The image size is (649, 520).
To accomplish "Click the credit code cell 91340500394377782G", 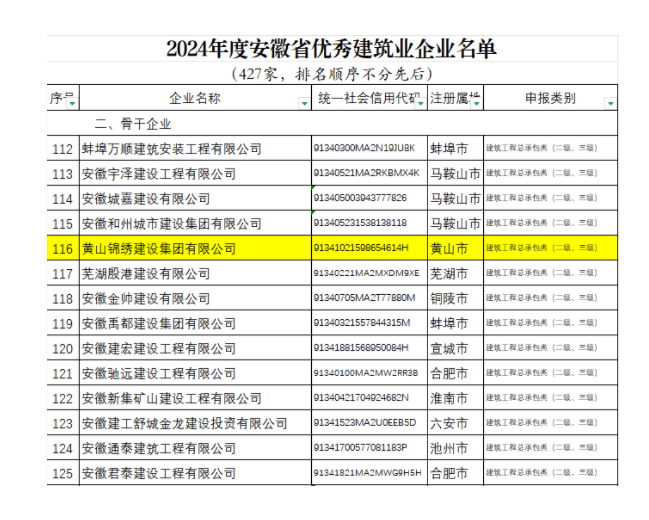I will pos(361,198).
